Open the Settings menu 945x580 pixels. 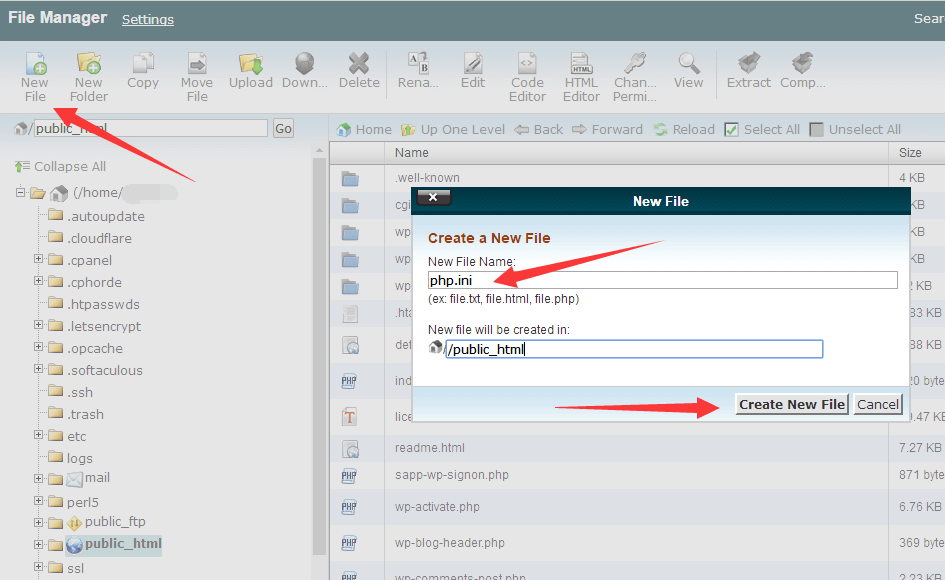click(147, 19)
